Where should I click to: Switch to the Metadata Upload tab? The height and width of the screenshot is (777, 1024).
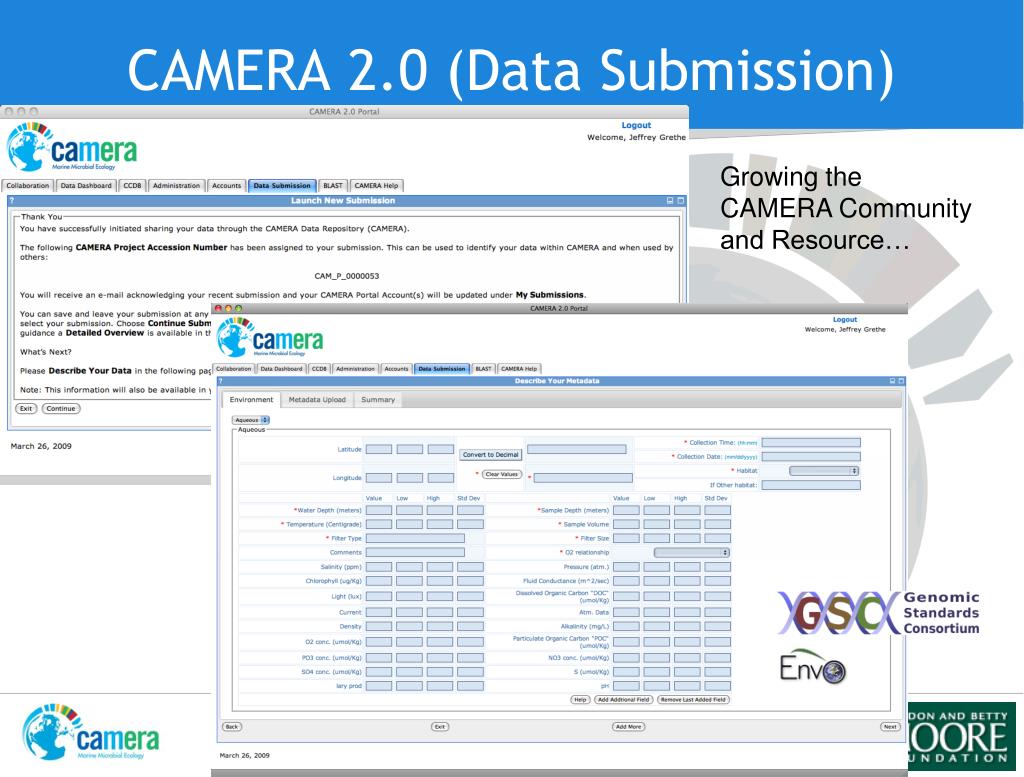coord(317,400)
